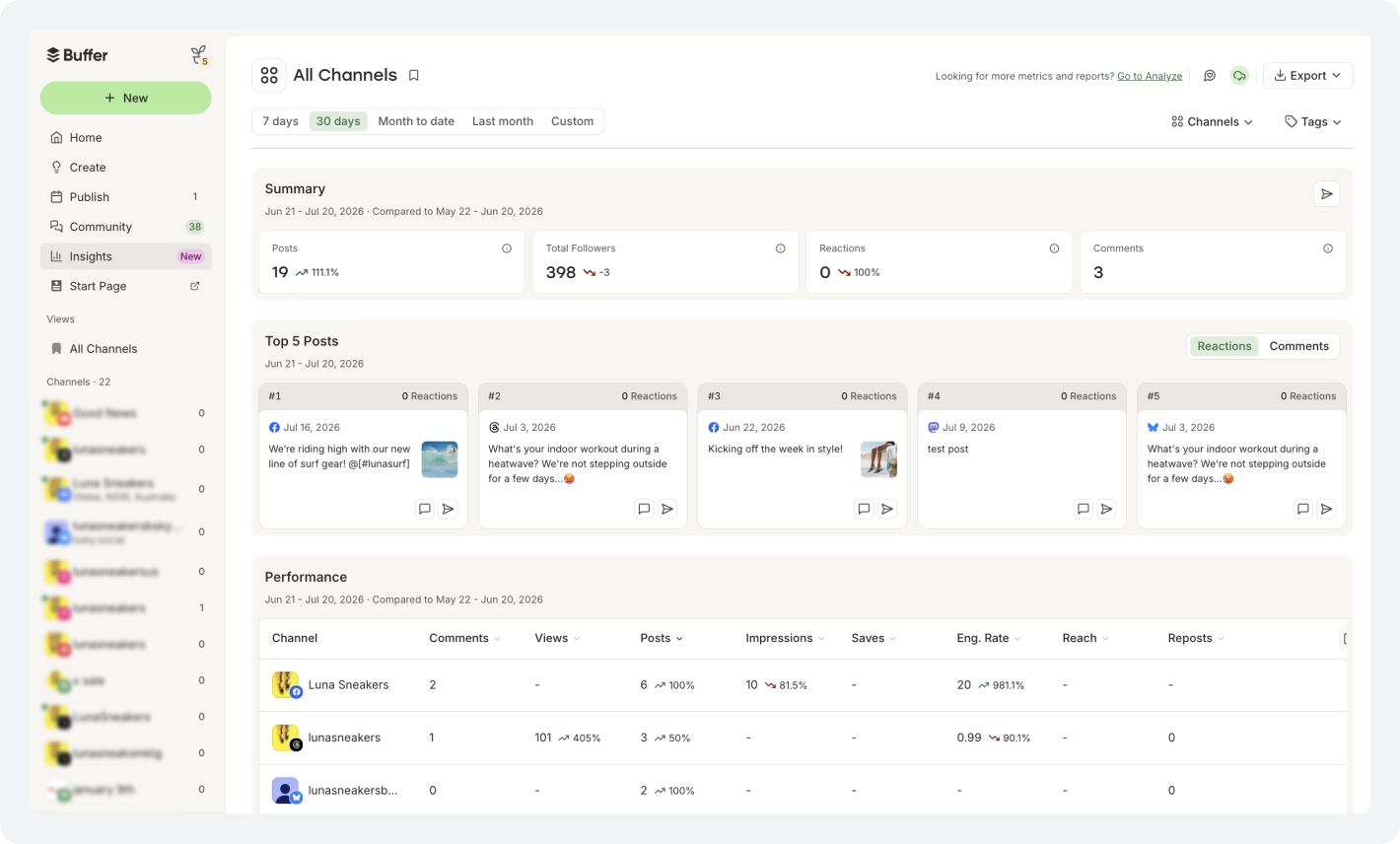The width and height of the screenshot is (1400, 844).
Task: Share top post #4 with send icon
Action: click(1107, 509)
